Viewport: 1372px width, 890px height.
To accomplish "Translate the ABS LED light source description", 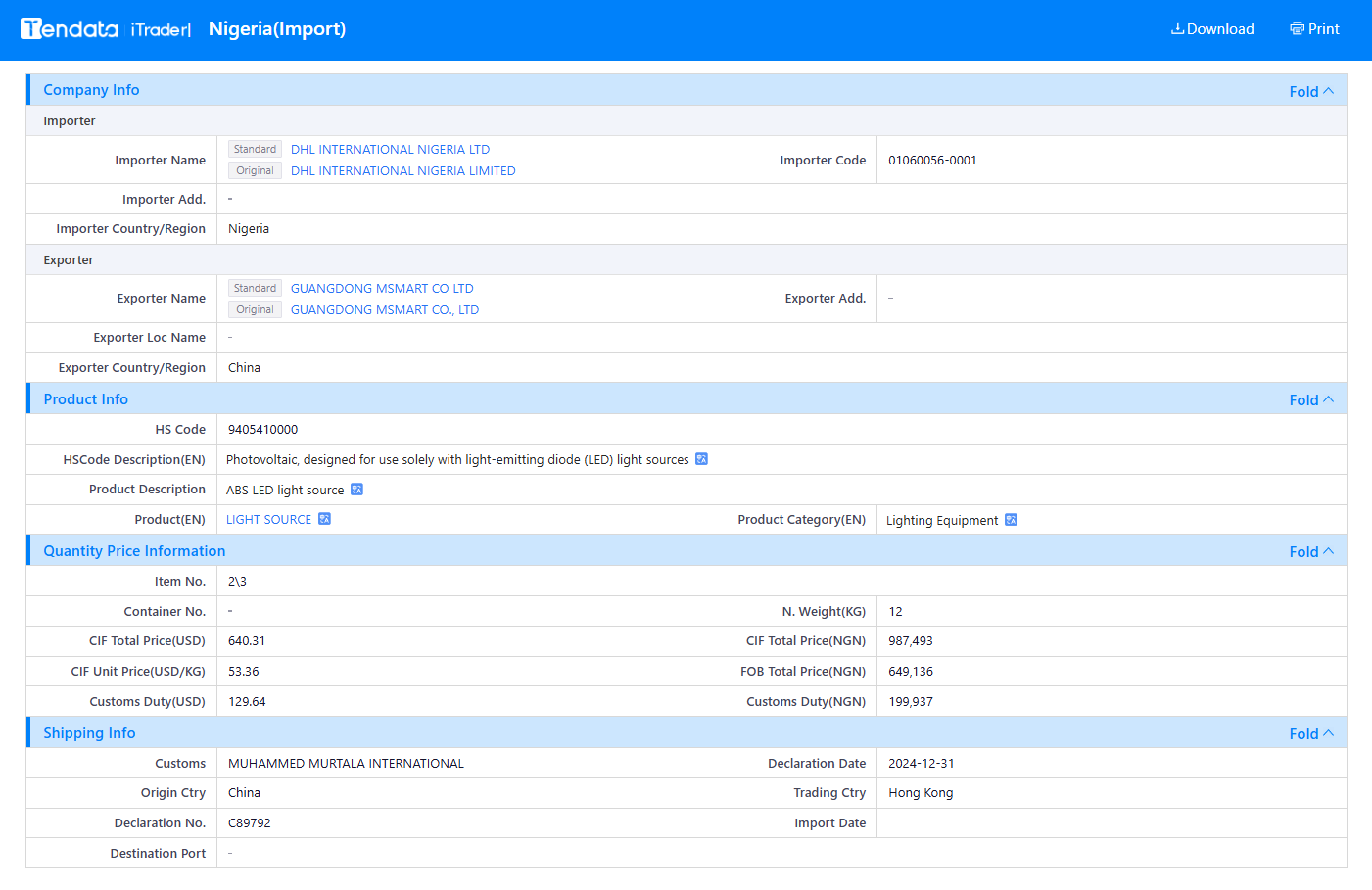I will (356, 490).
